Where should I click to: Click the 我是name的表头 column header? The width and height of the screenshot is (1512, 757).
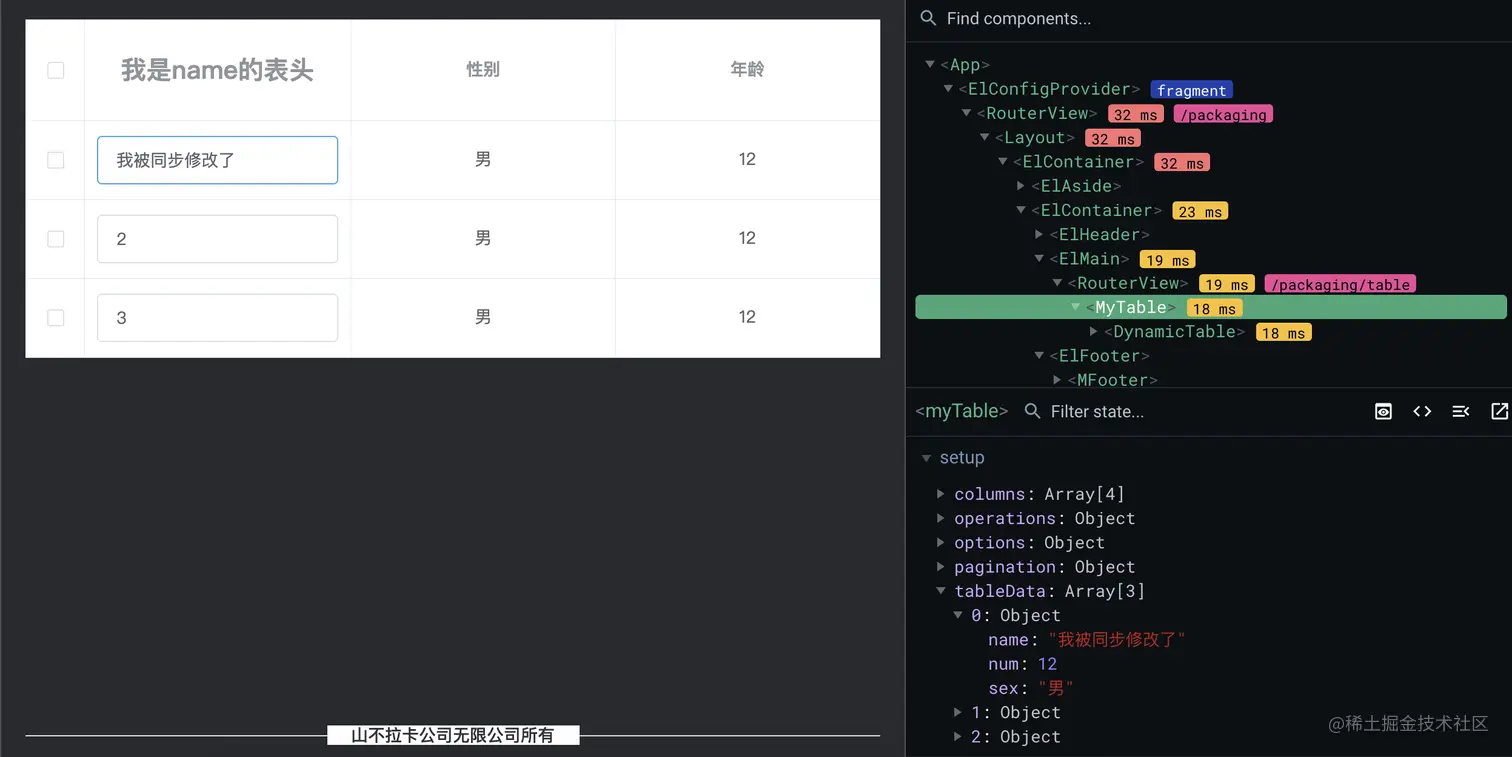(x=217, y=70)
